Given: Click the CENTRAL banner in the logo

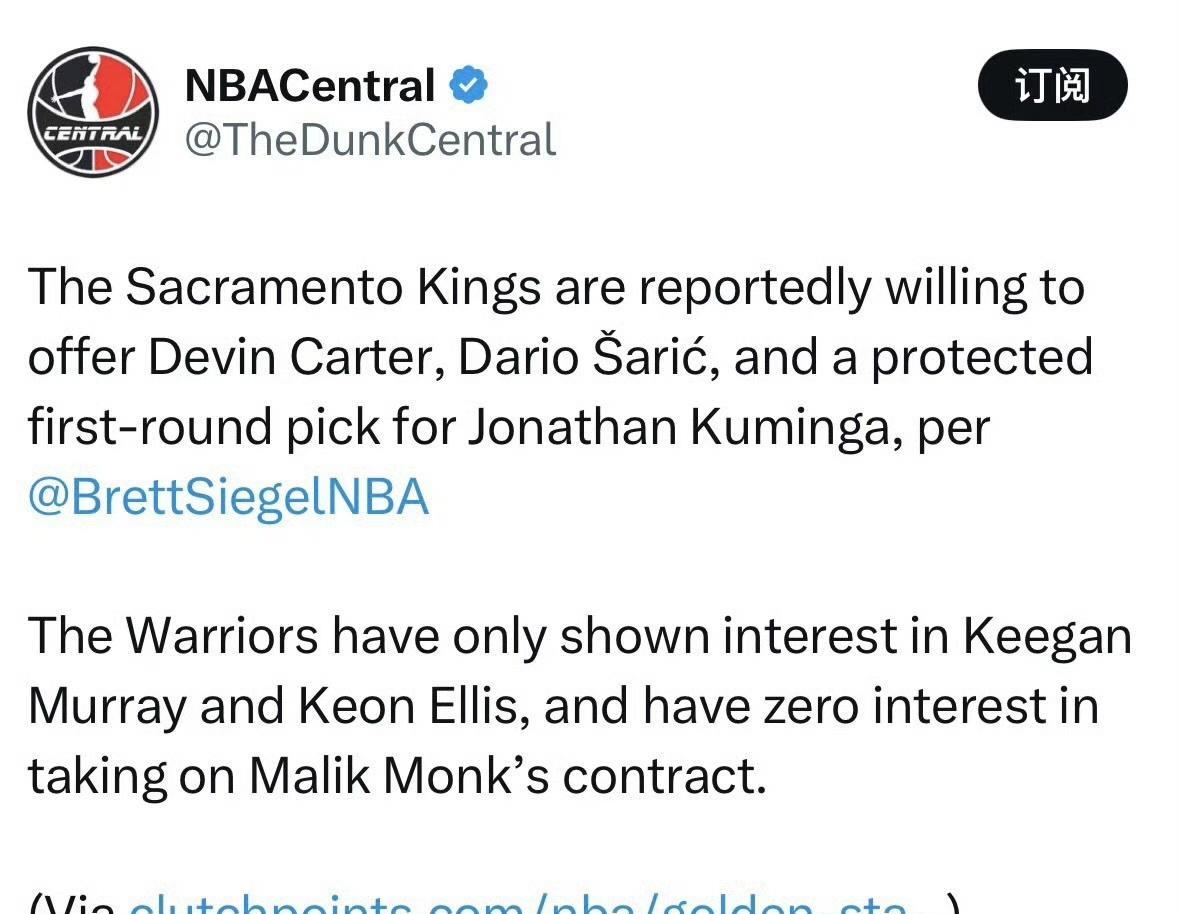Looking at the screenshot, I should click(x=92, y=132).
